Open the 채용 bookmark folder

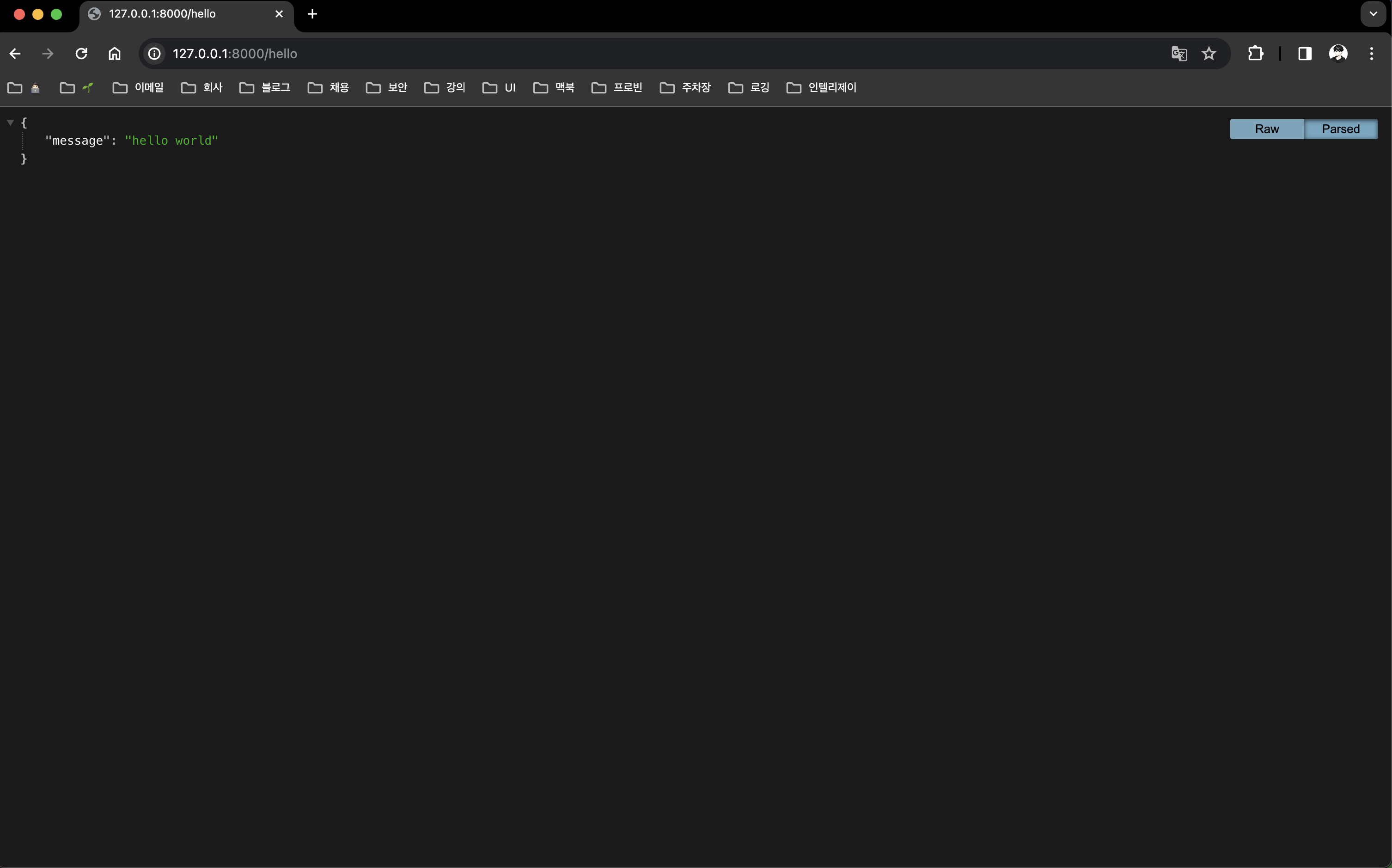pyautogui.click(x=328, y=88)
